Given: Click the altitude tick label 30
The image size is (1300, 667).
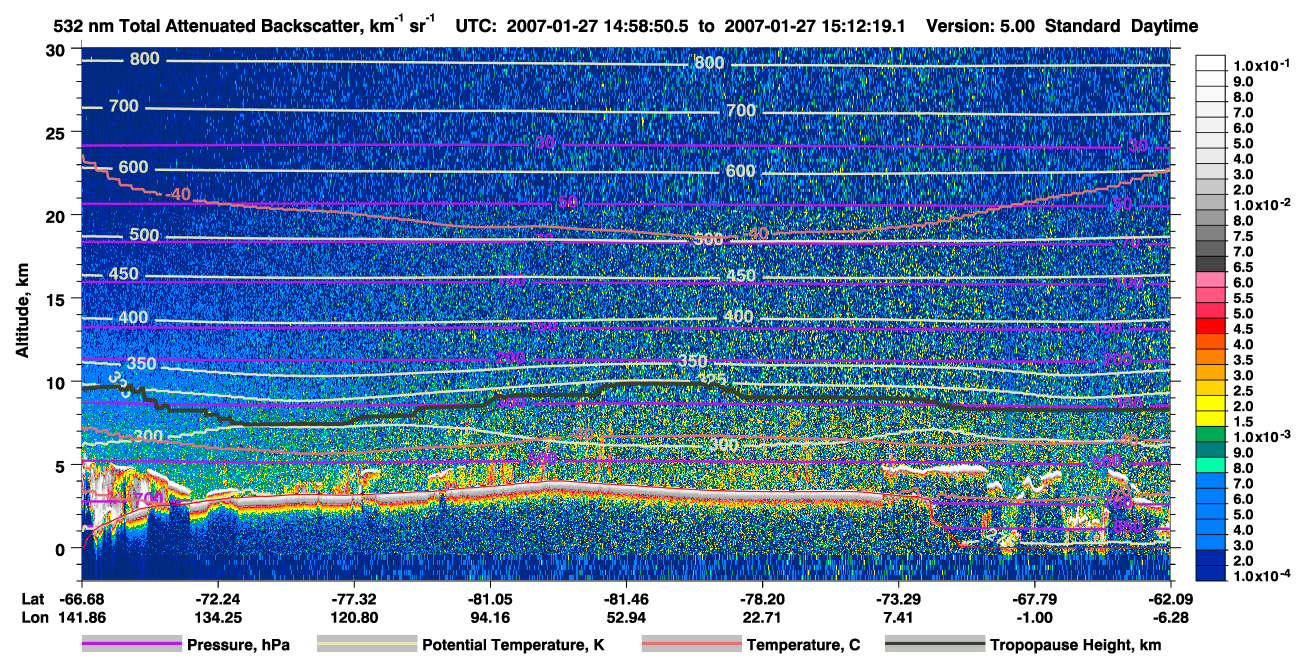Looking at the screenshot, I should [58, 50].
